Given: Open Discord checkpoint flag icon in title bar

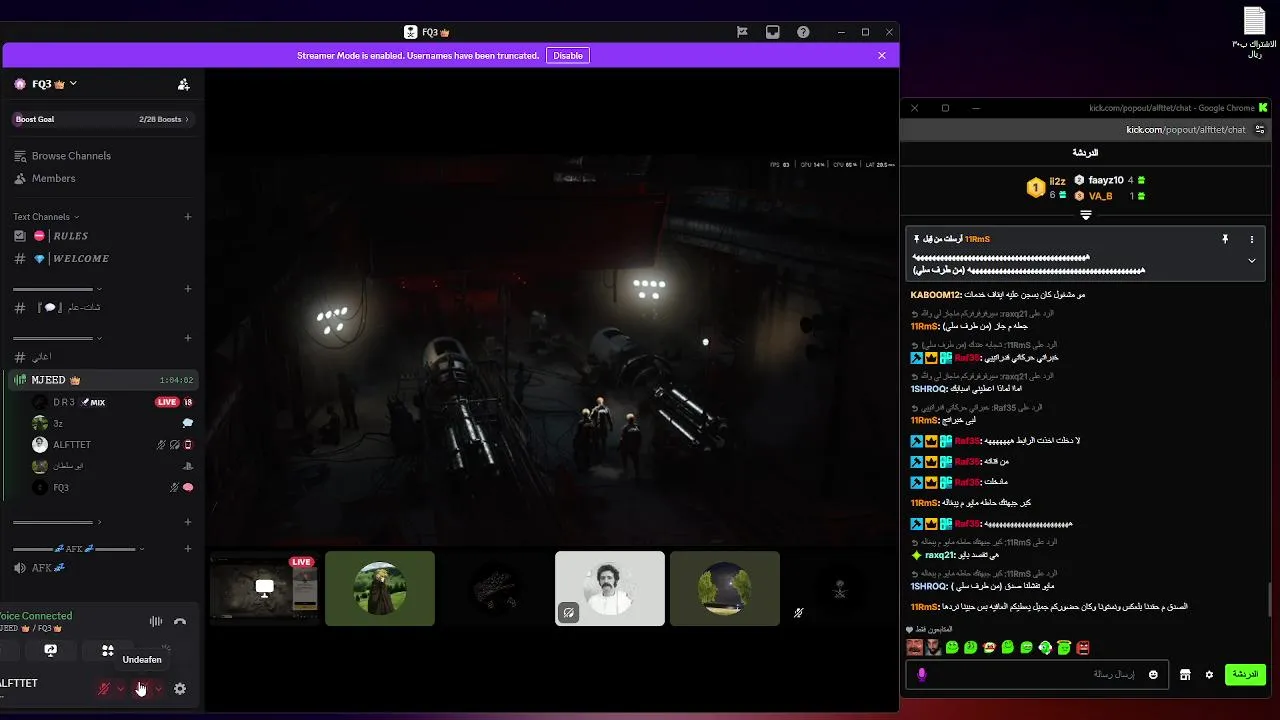Looking at the screenshot, I should point(742,32).
